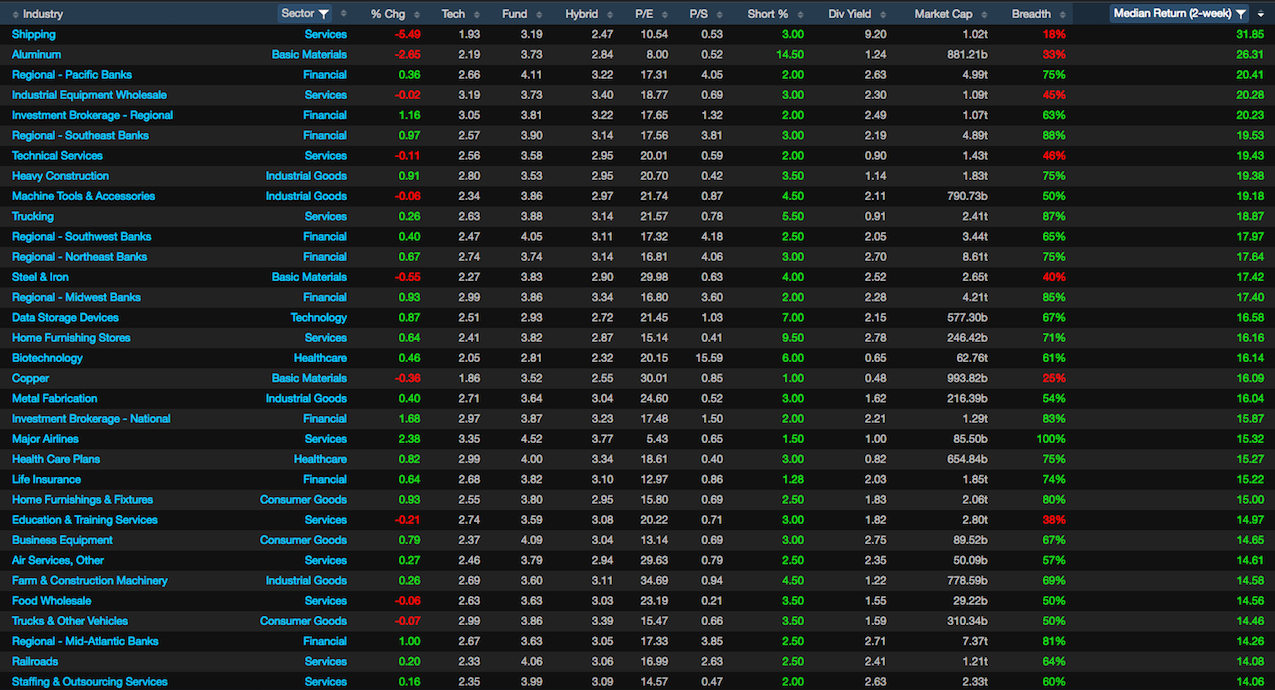This screenshot has height=690, width=1275.
Task: Open the Food Wholesale industry link
Action: coord(51,601)
